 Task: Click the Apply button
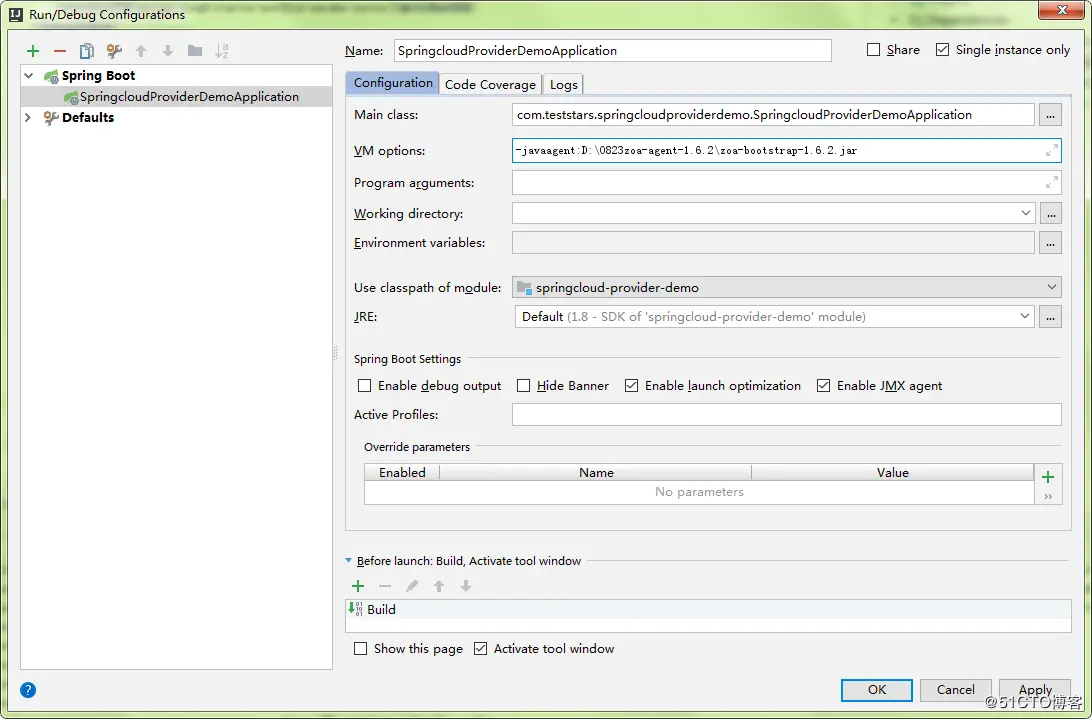[1035, 690]
